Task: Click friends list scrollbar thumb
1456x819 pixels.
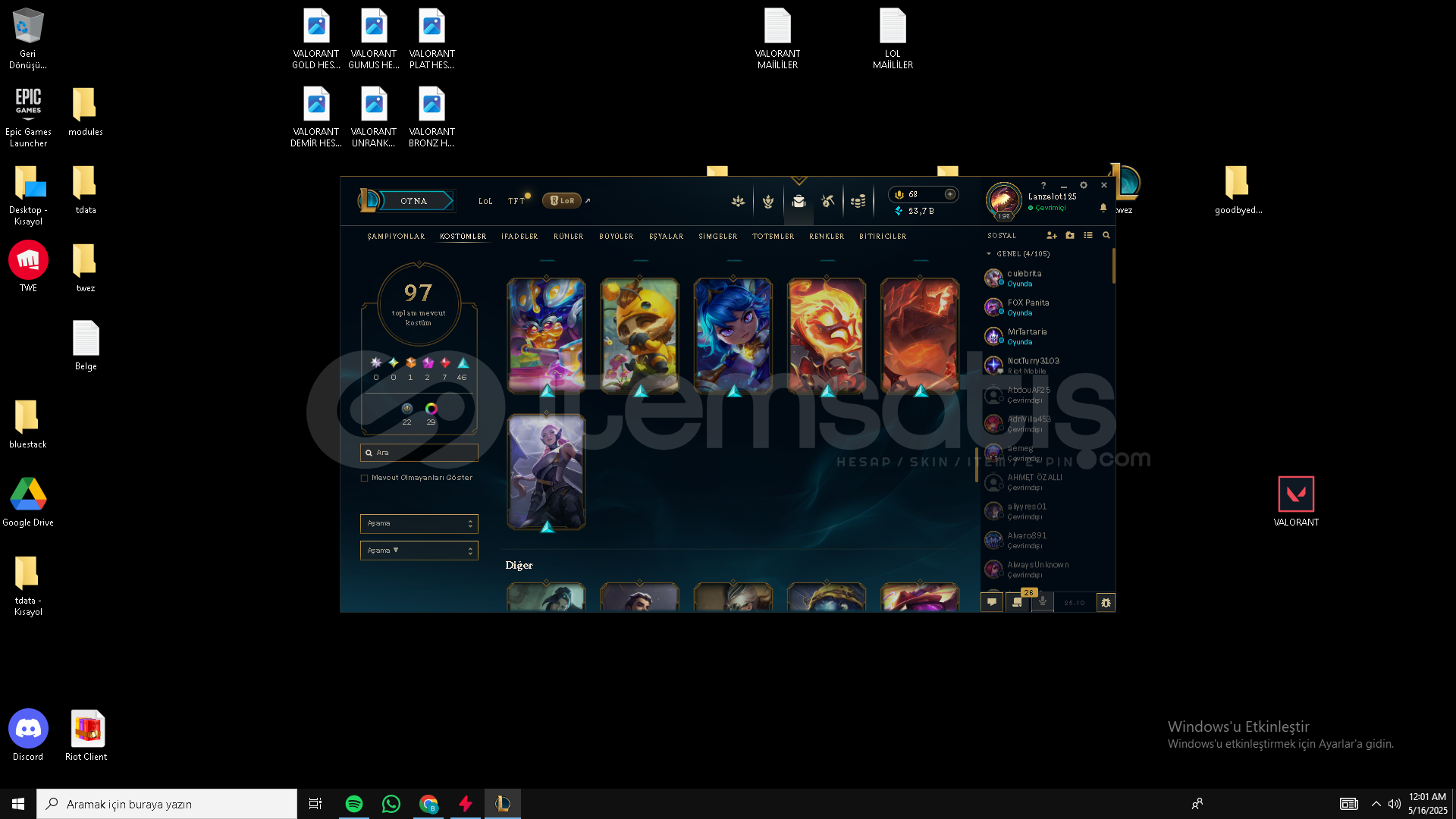Action: tap(1113, 265)
